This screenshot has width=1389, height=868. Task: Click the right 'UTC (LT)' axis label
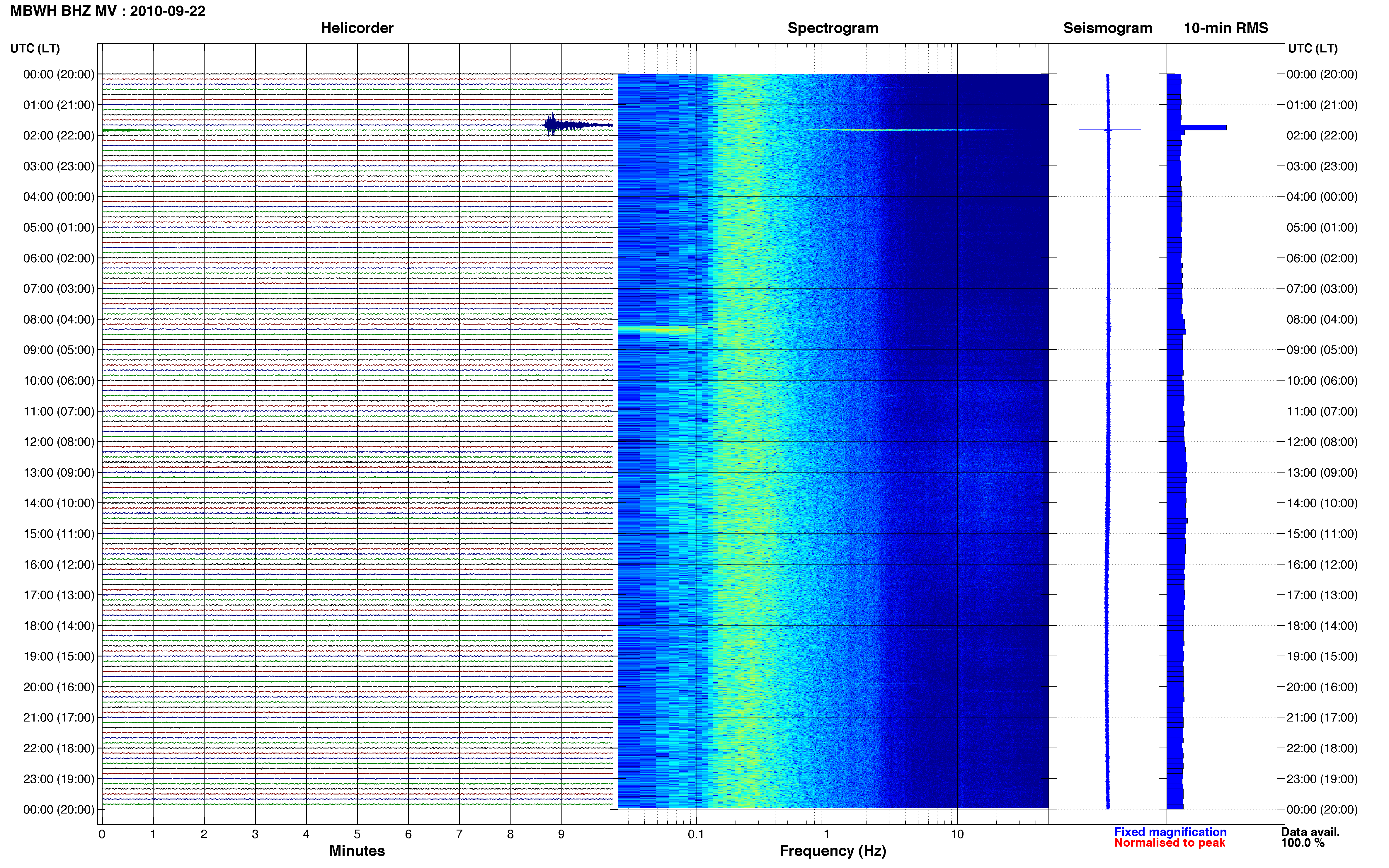[1313, 48]
